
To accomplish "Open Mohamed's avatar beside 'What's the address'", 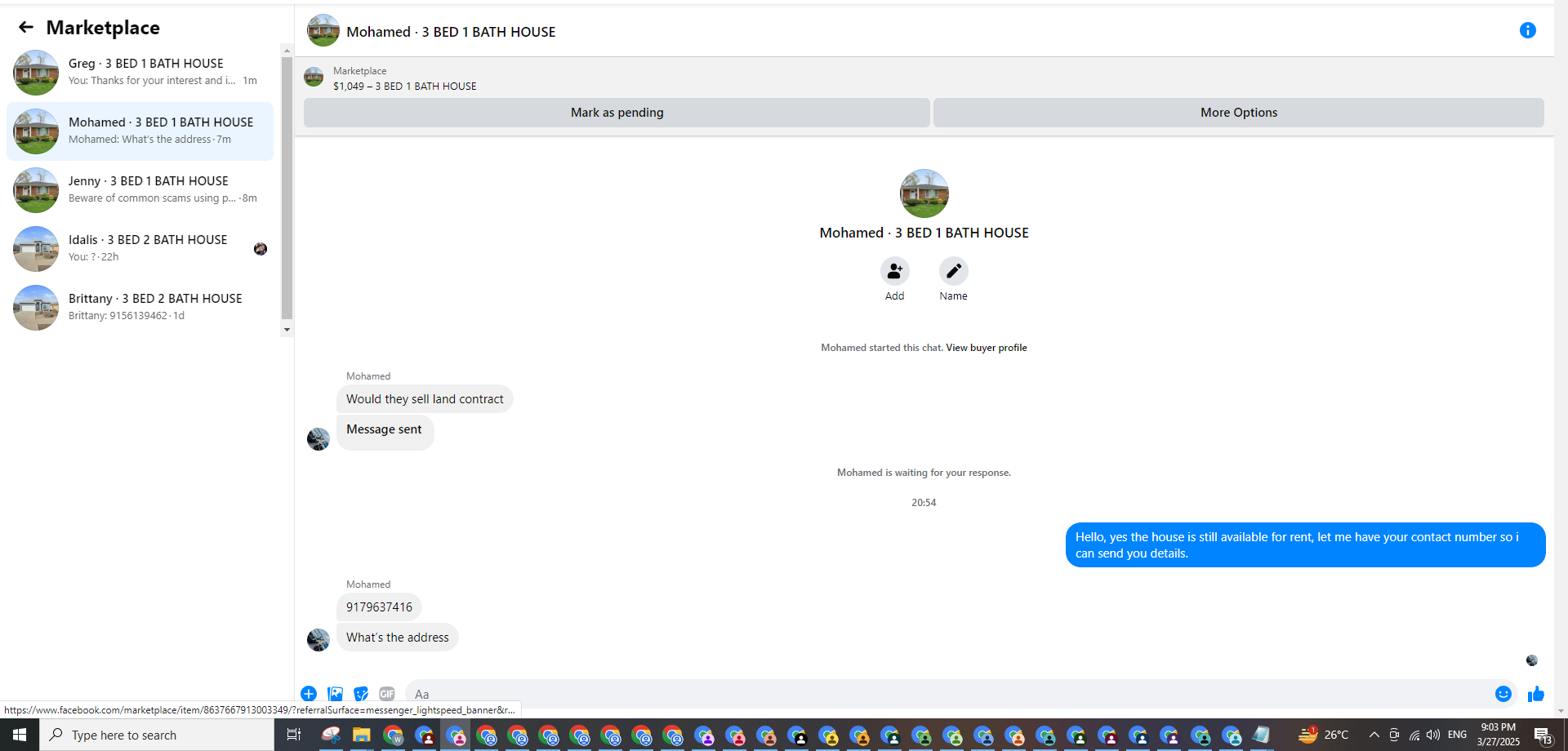I will [318, 639].
